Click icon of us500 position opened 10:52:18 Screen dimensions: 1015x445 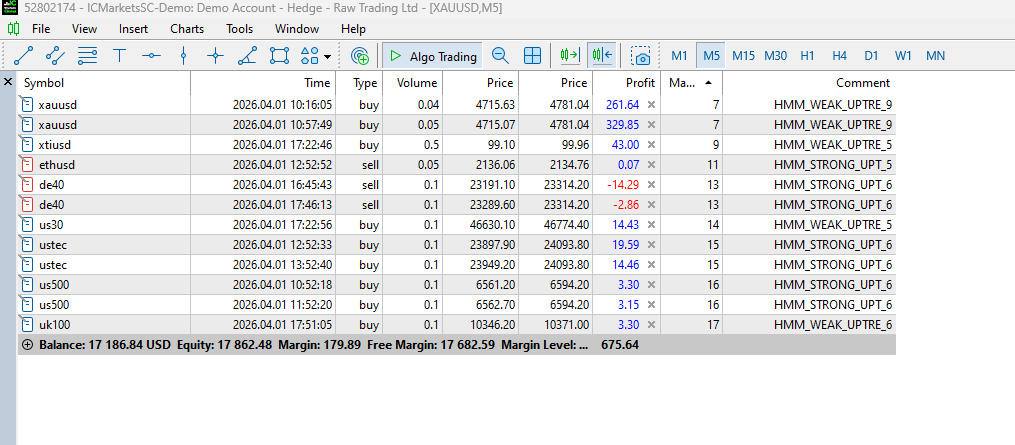click(27, 284)
